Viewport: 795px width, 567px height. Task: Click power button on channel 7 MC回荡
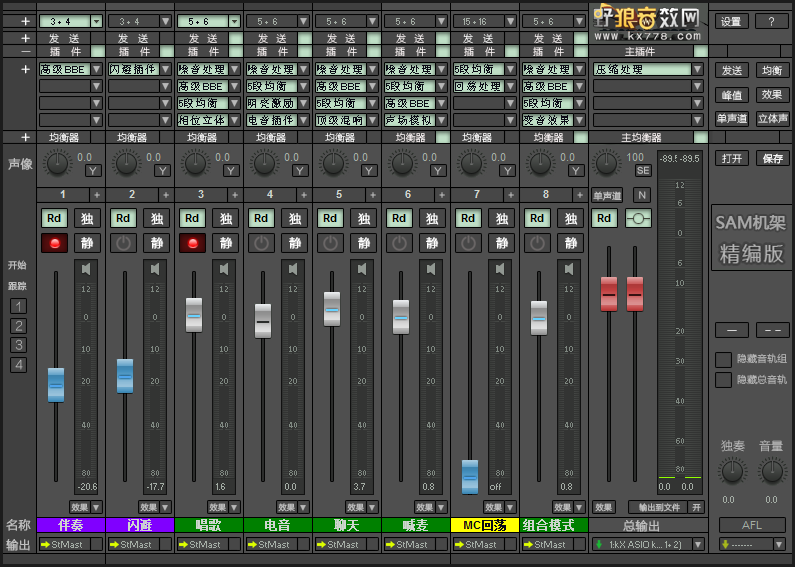tap(468, 243)
